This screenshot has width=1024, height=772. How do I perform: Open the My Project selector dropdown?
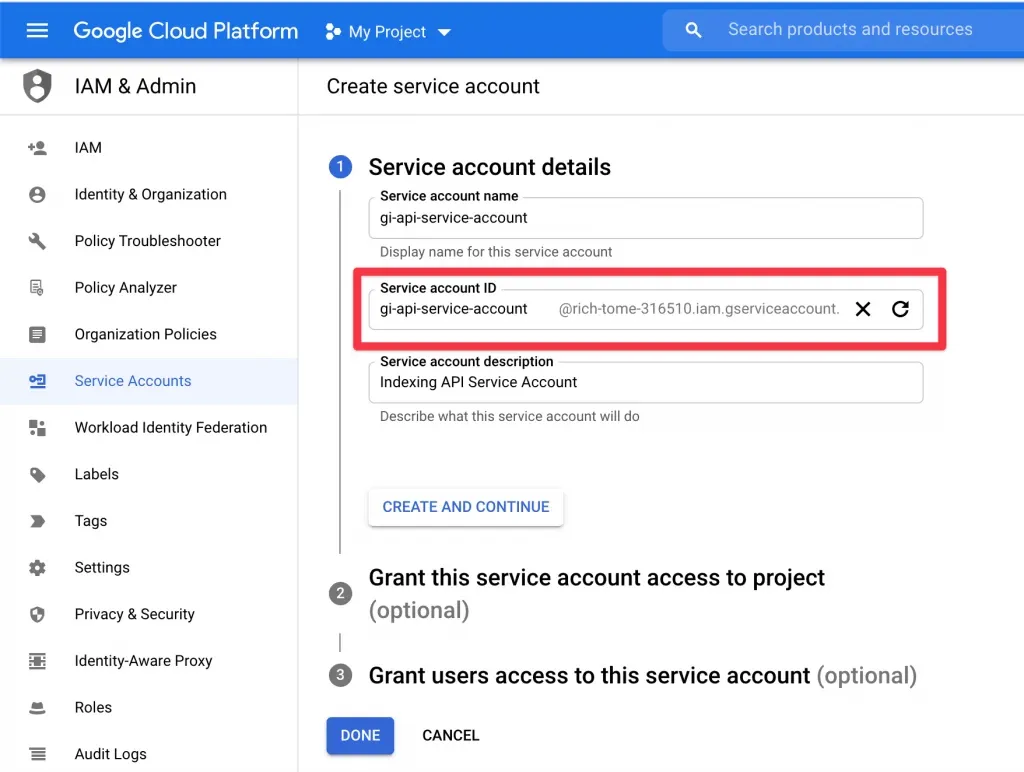388,31
